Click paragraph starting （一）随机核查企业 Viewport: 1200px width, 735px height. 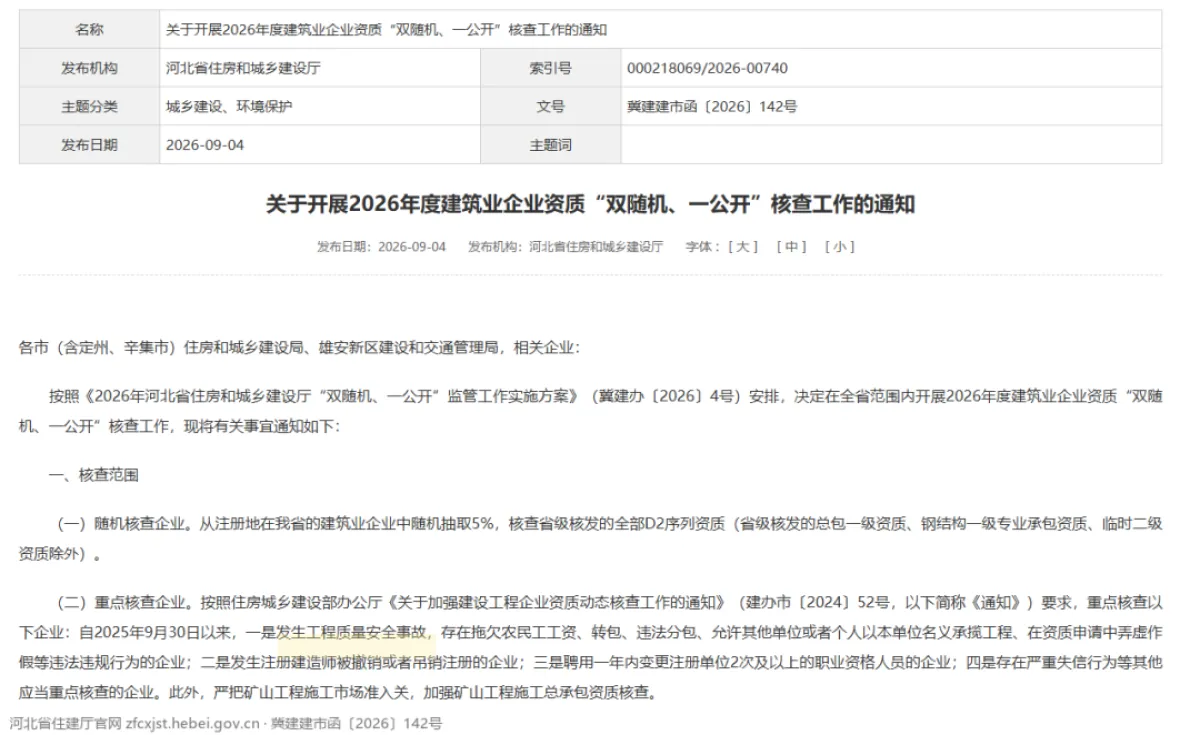[x=590, y=538]
